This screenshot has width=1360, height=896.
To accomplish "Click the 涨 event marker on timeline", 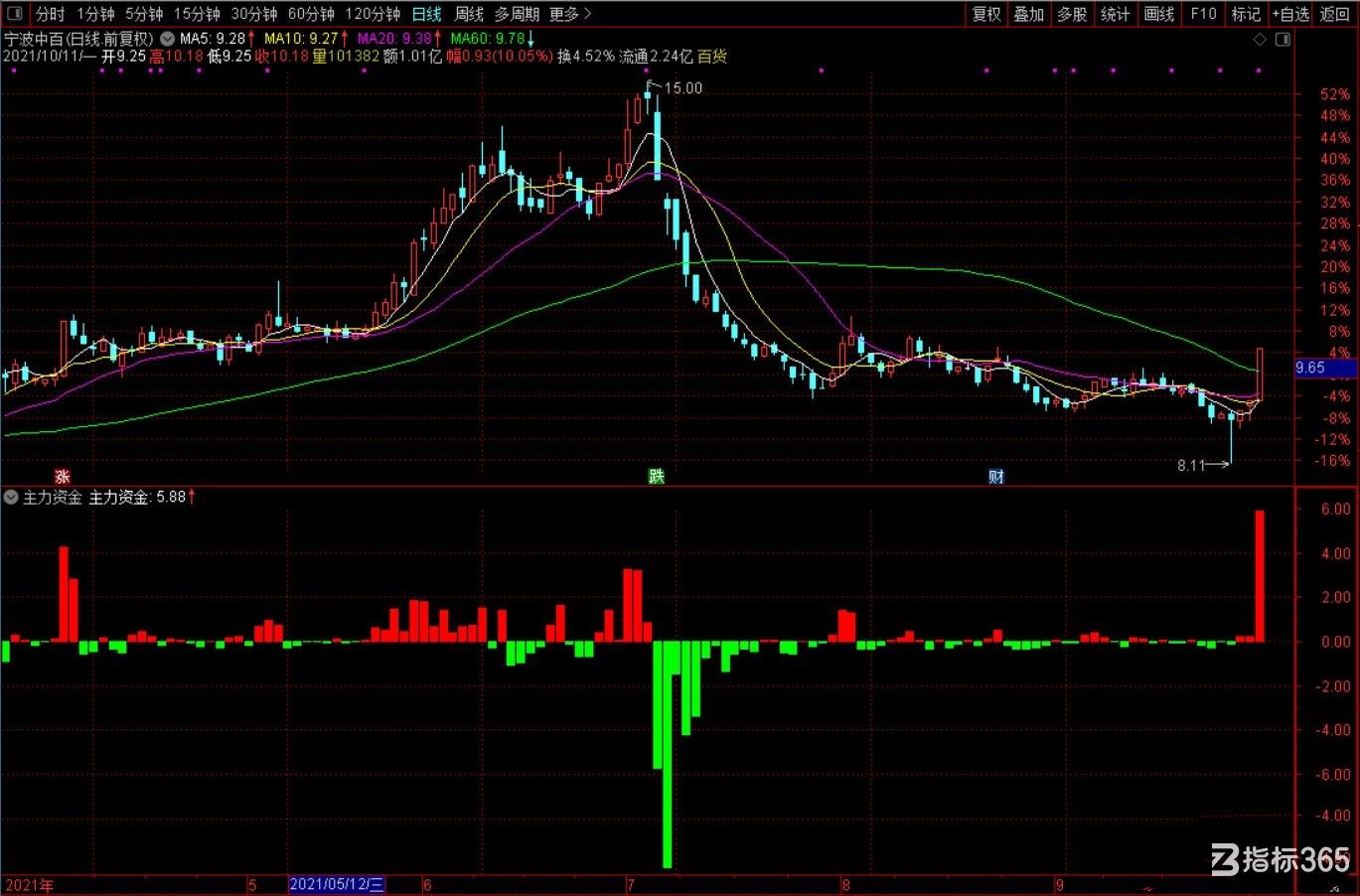I will [x=62, y=477].
